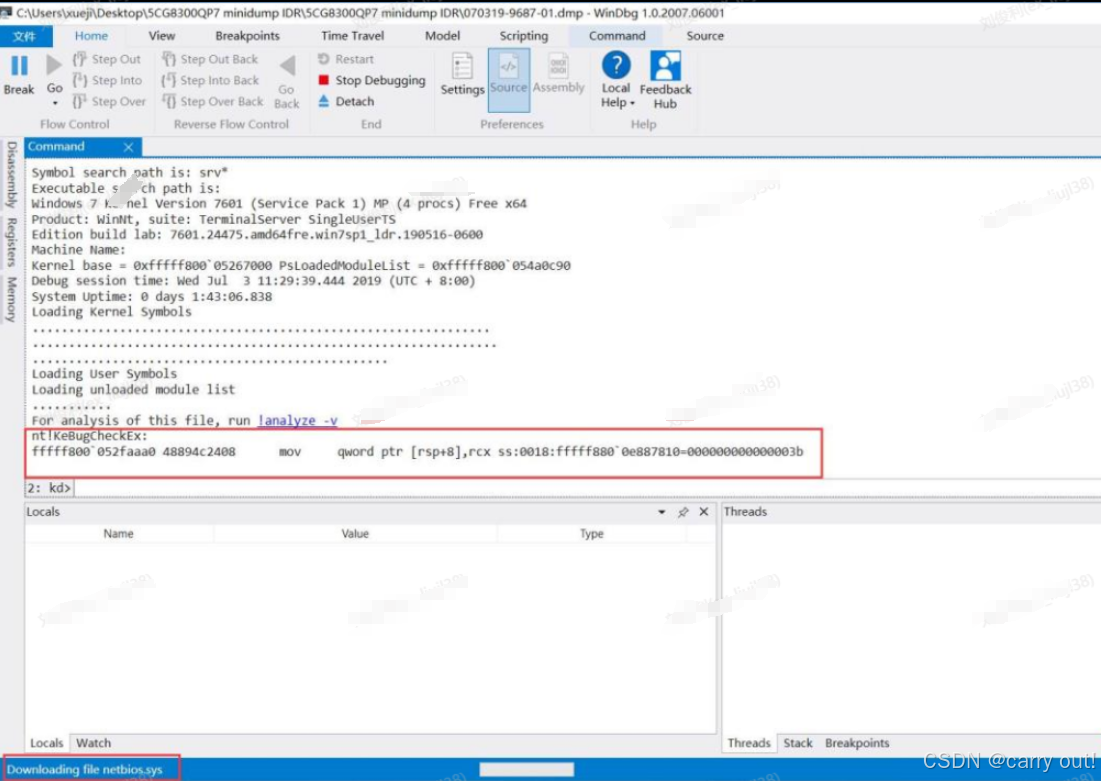Image resolution: width=1101 pixels, height=781 pixels.
Task: Open the 文件 file menu
Action: 25,36
